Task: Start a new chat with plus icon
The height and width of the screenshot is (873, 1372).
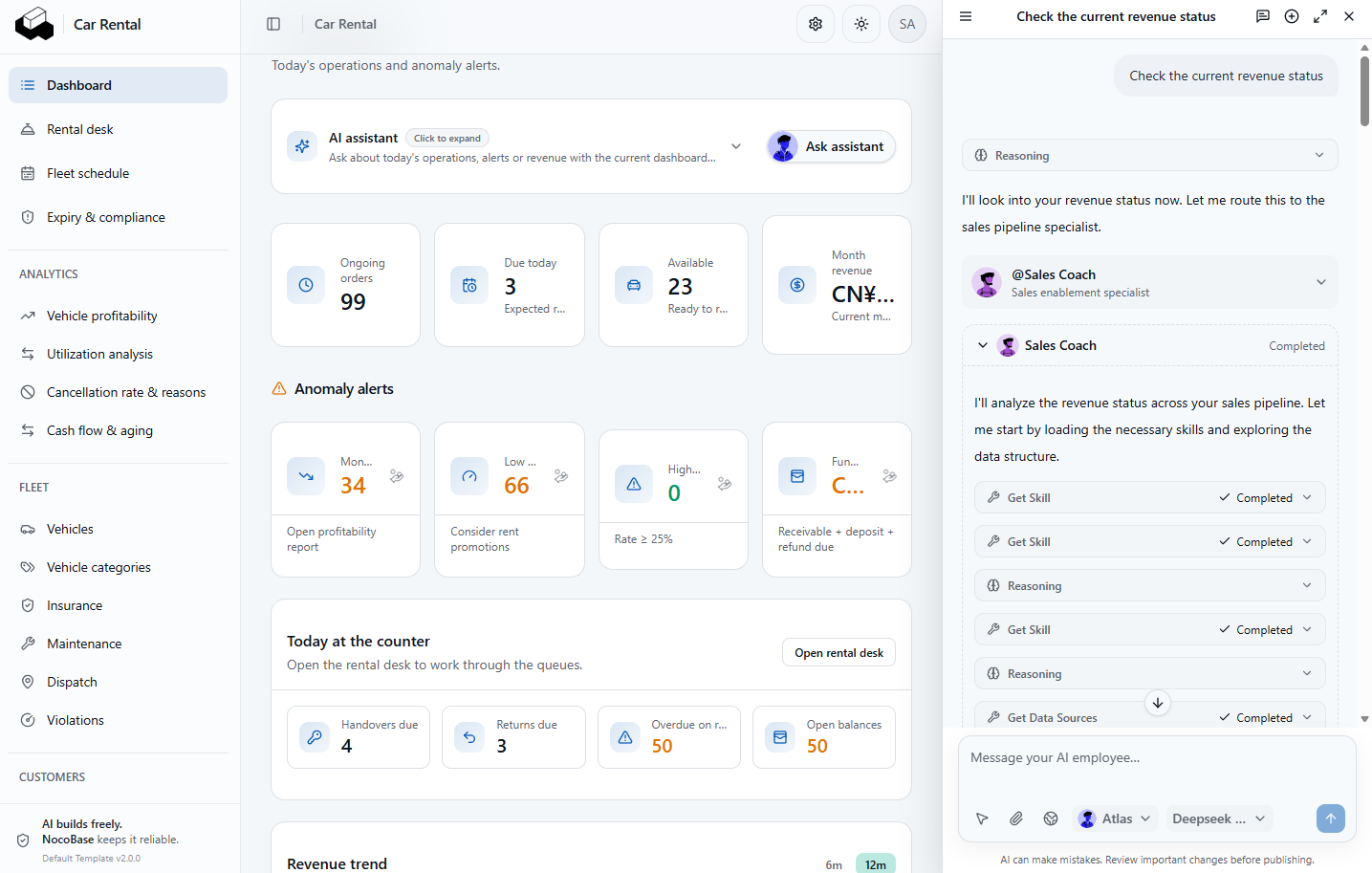Action: click(1292, 16)
